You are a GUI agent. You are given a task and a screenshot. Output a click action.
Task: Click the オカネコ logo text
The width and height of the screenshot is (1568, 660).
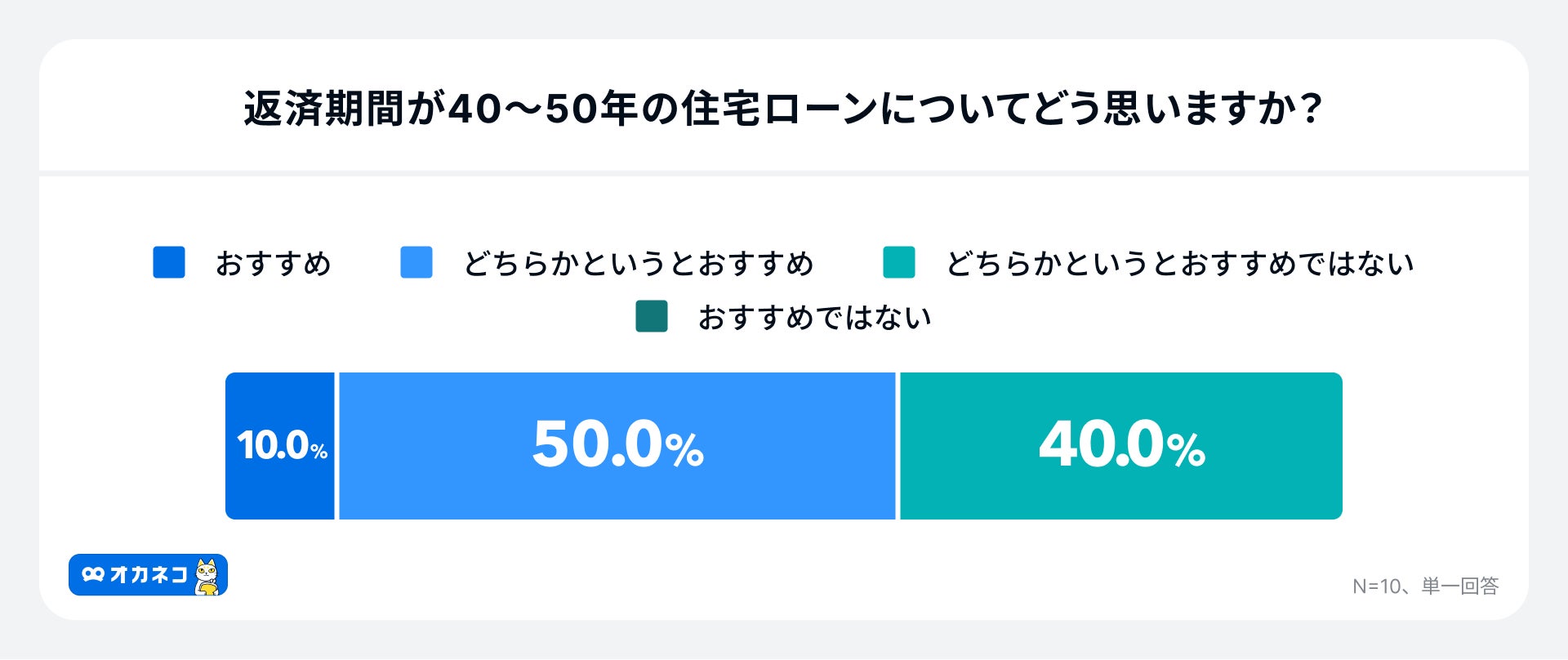coord(149,575)
